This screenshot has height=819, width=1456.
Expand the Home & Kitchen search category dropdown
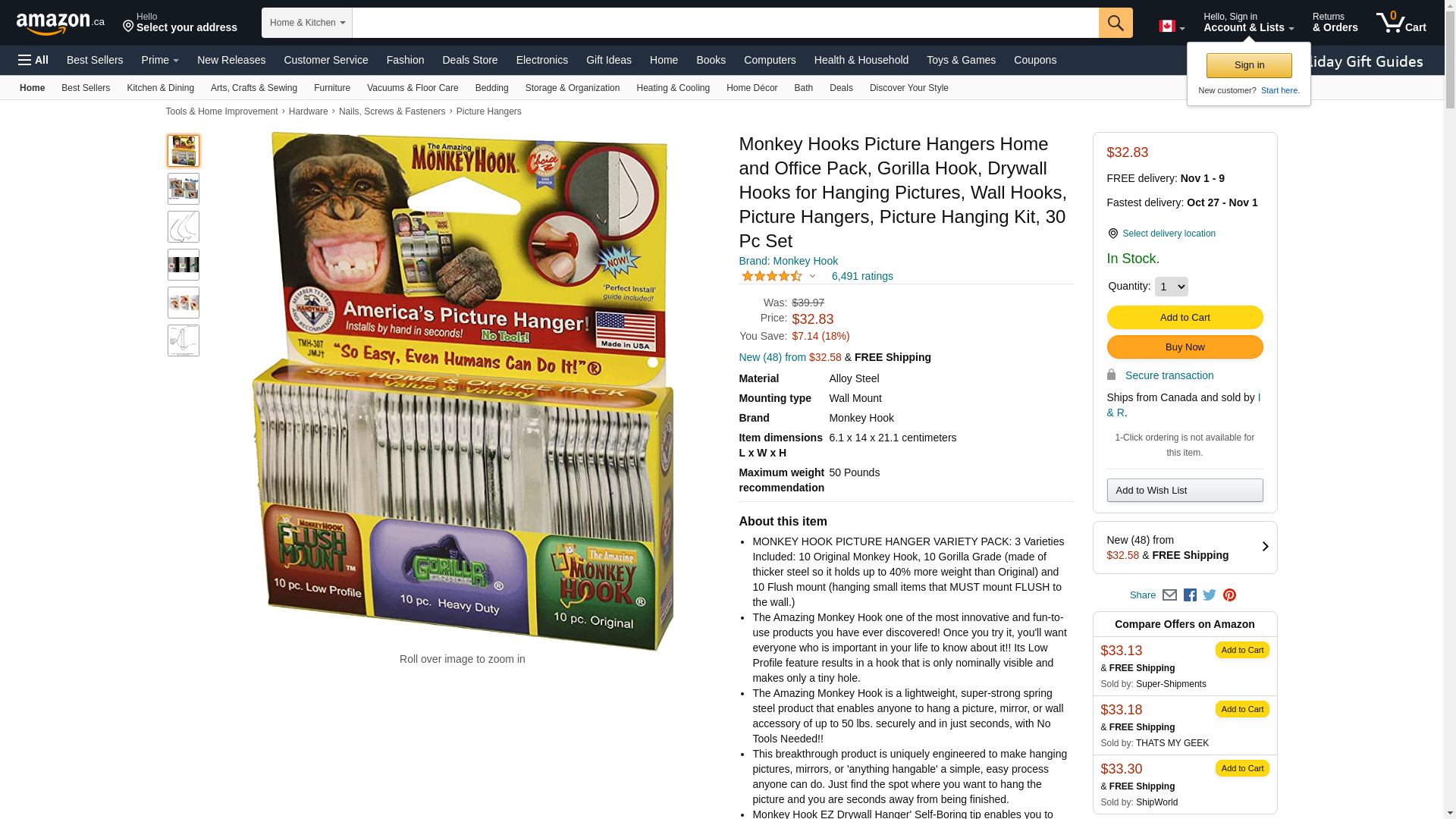[x=307, y=23]
